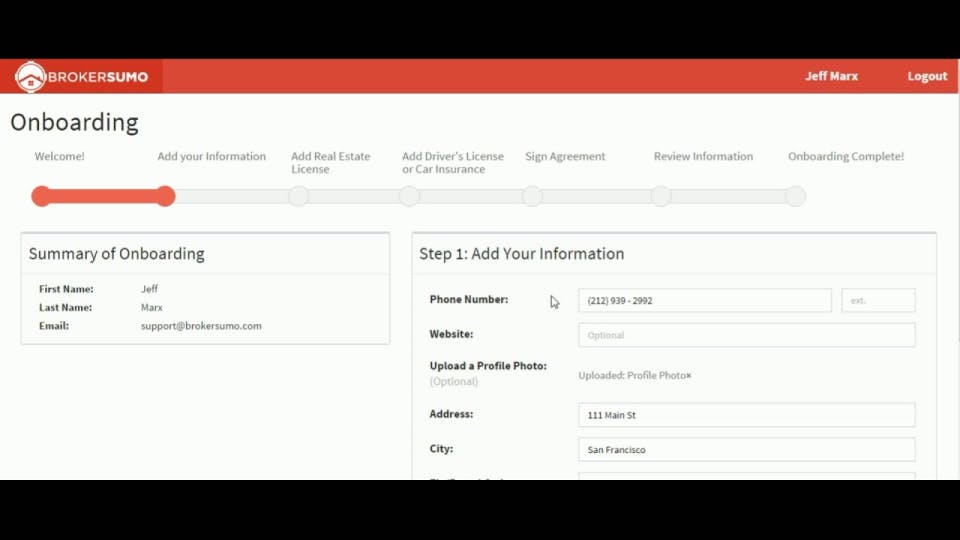The width and height of the screenshot is (960, 540).
Task: Select the Review Information step circle
Action: [x=661, y=196]
